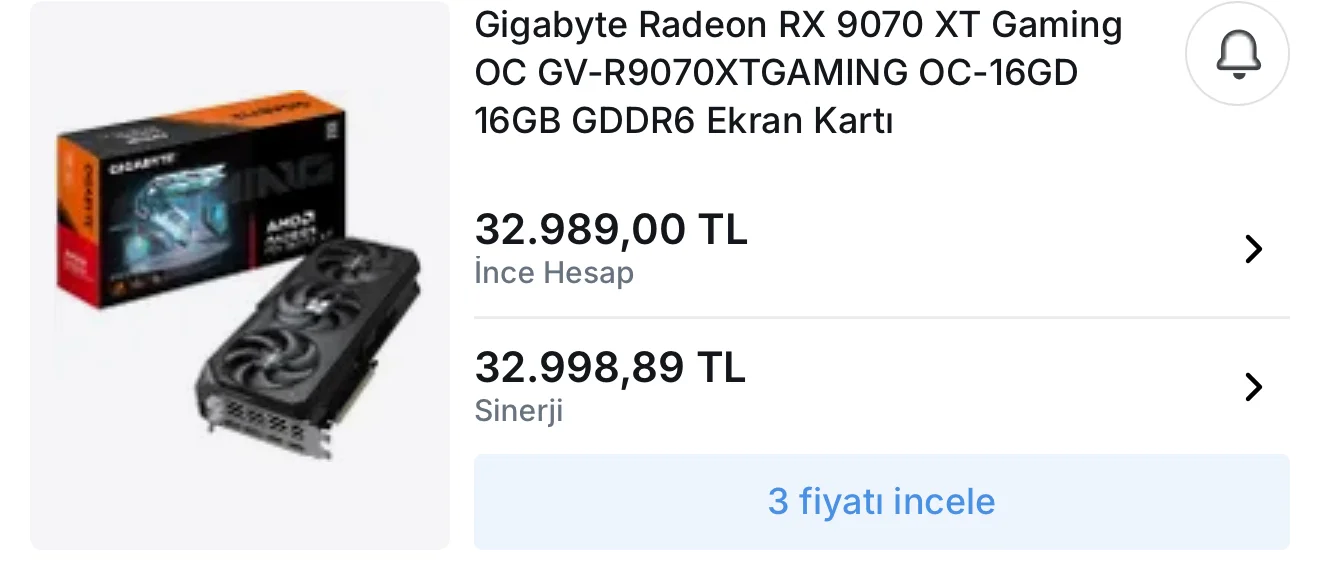
Task: Click the "OC GV-R9070XTGAMING OC-16GD" title line
Action: pos(776,73)
